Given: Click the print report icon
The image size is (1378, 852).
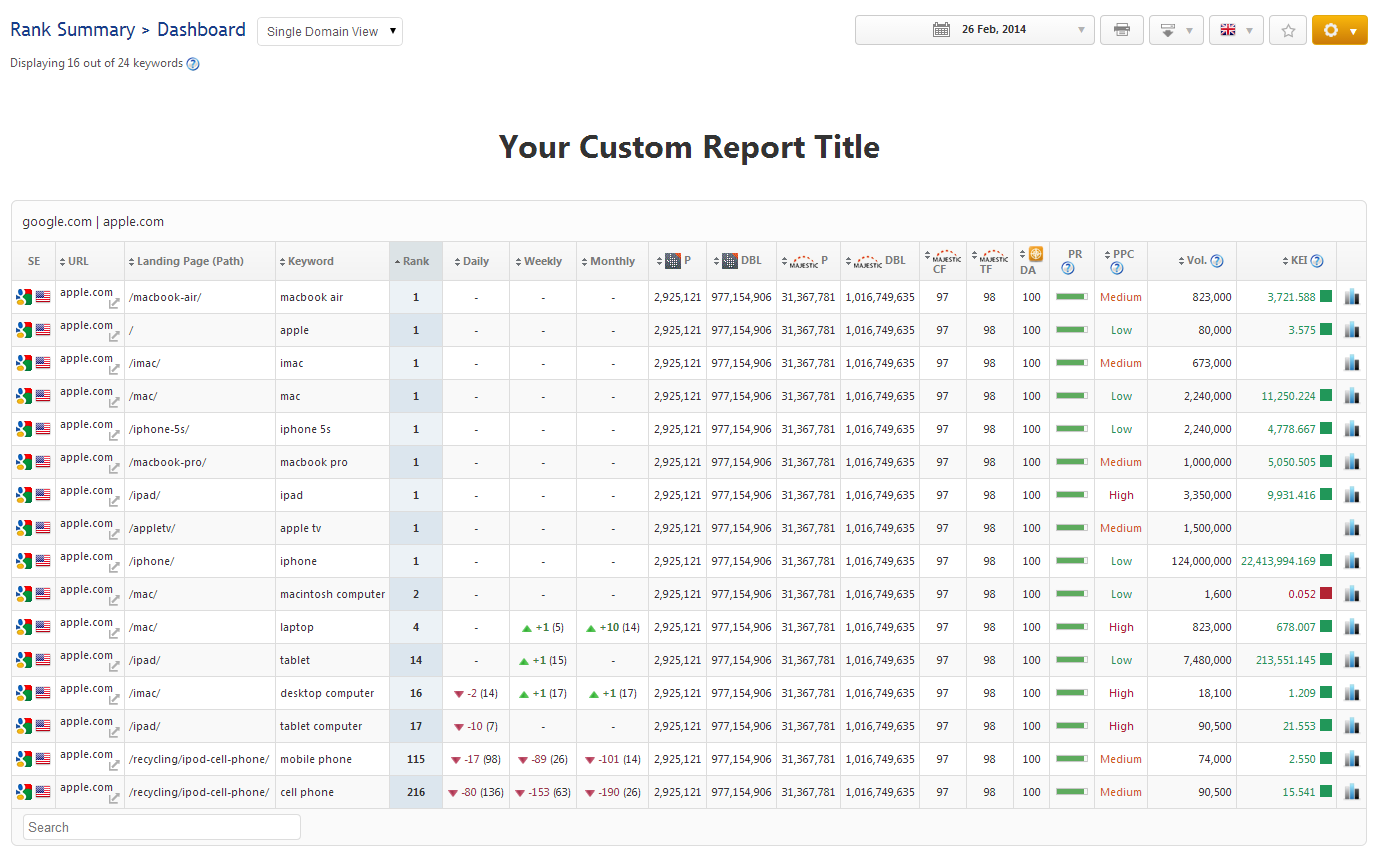Looking at the screenshot, I should (1121, 30).
